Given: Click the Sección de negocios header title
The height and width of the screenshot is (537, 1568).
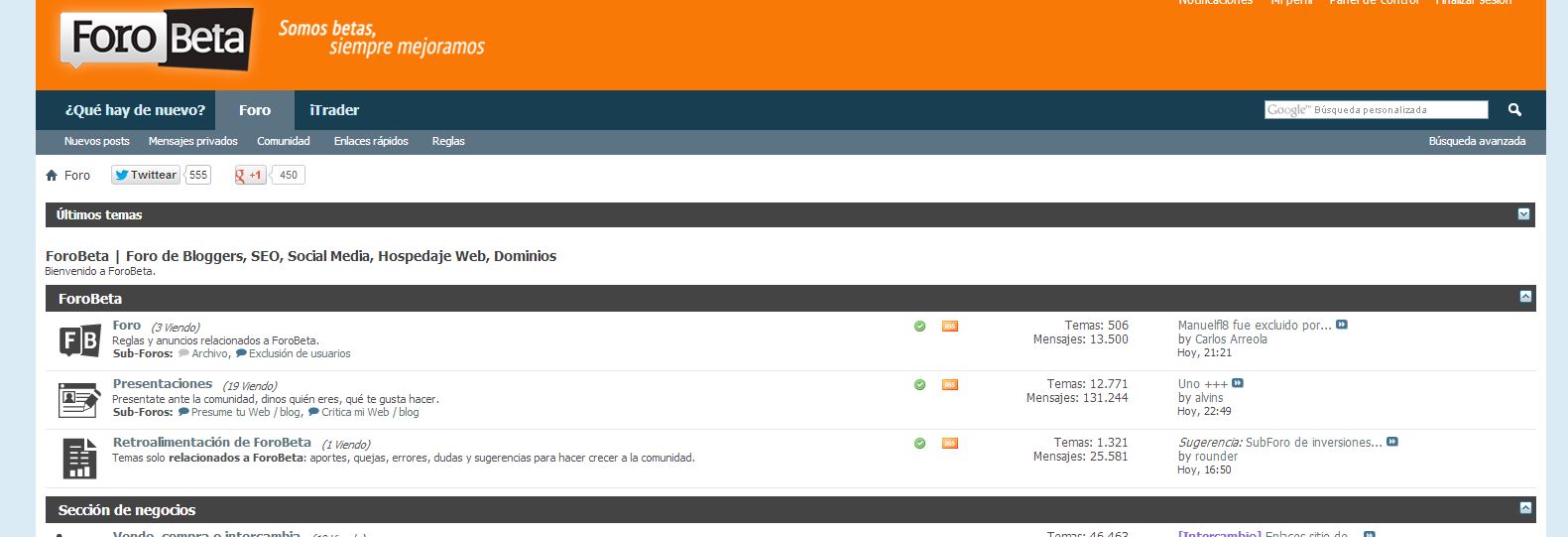Looking at the screenshot, I should (127, 509).
